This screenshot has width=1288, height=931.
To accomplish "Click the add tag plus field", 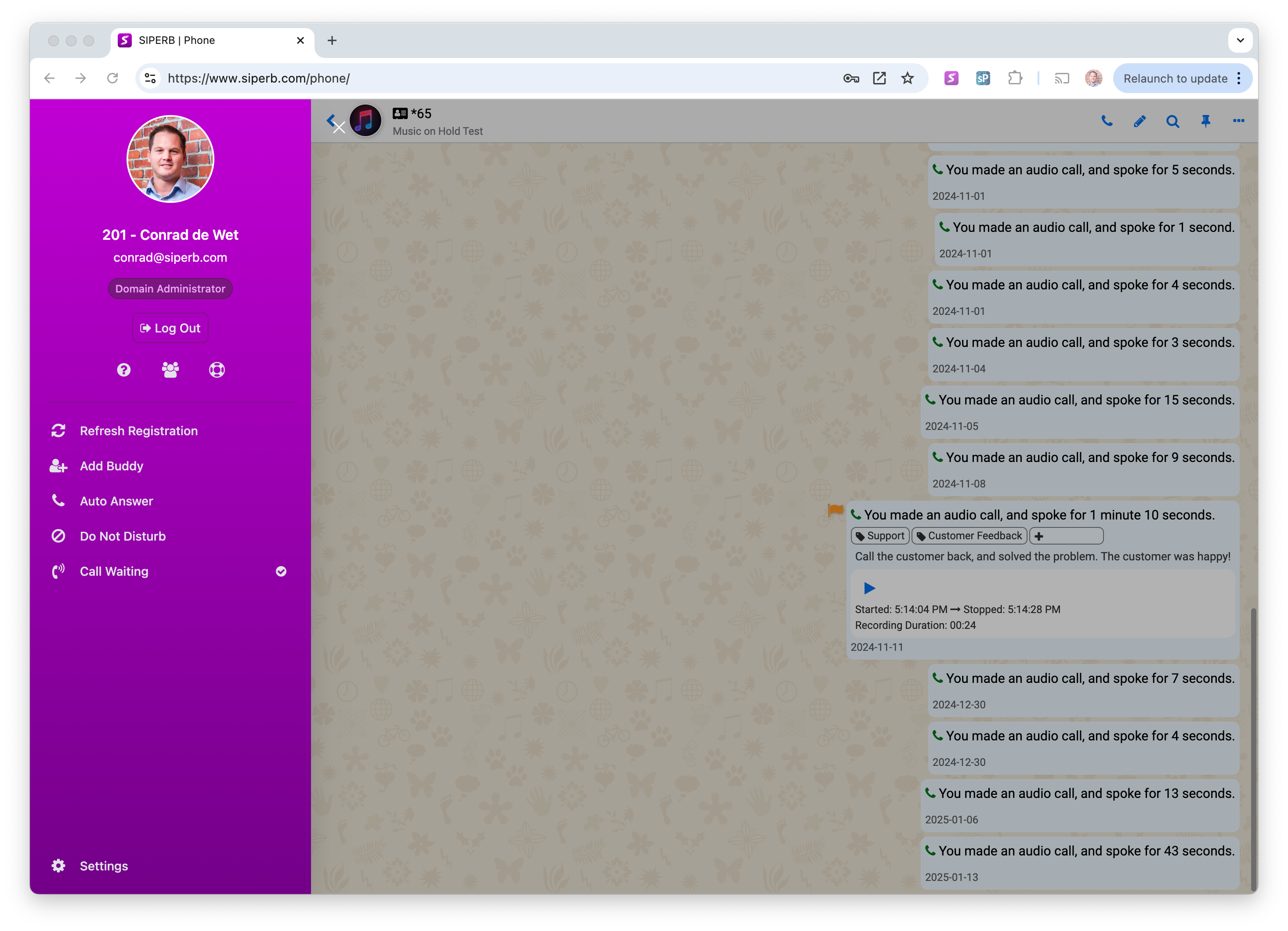I will click(1067, 536).
